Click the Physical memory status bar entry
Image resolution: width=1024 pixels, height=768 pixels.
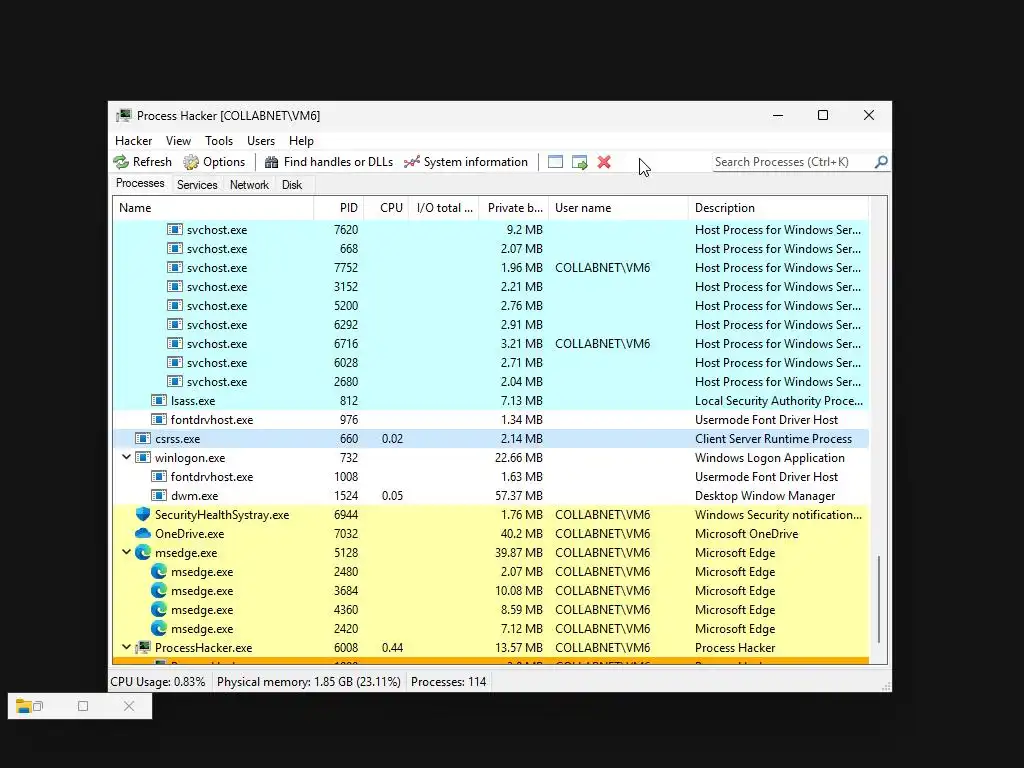tap(308, 682)
